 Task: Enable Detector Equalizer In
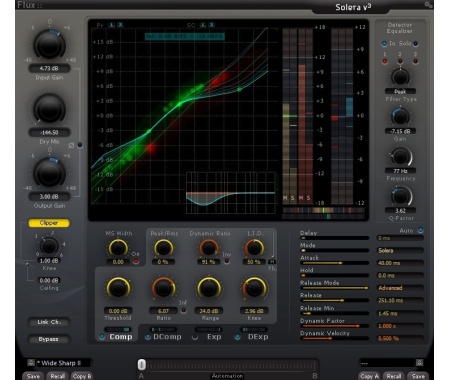tap(384, 43)
